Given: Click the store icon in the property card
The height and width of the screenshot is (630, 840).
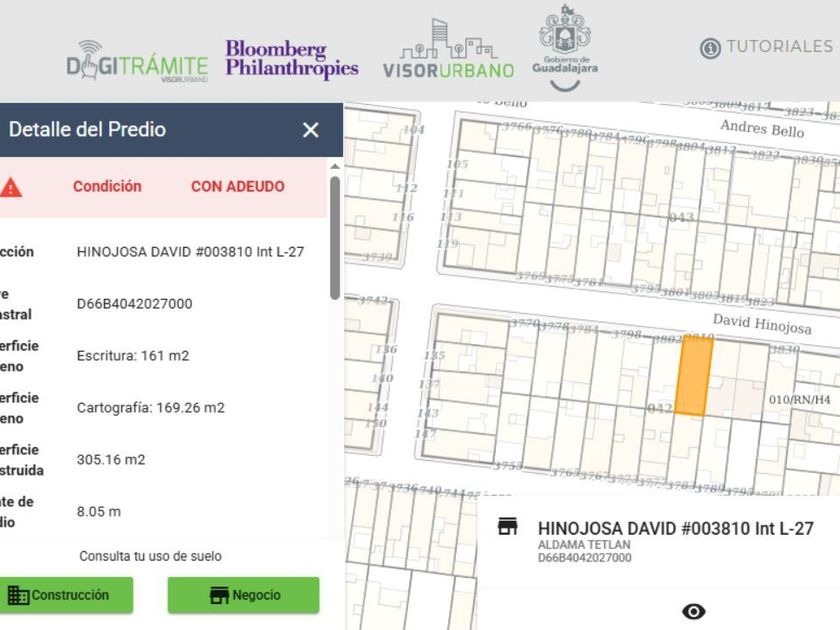Looking at the screenshot, I should tap(507, 527).
